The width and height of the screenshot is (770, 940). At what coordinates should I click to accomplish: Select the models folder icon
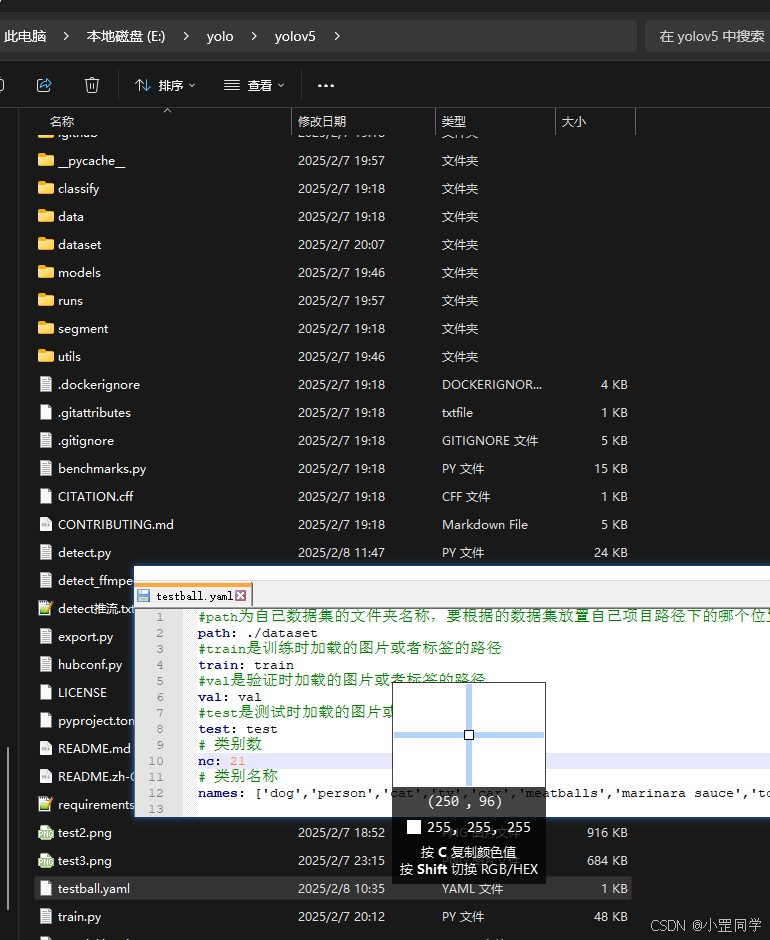coord(46,272)
